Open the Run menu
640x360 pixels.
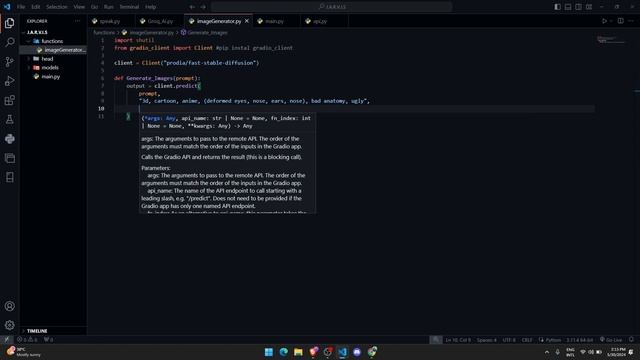point(109,7)
